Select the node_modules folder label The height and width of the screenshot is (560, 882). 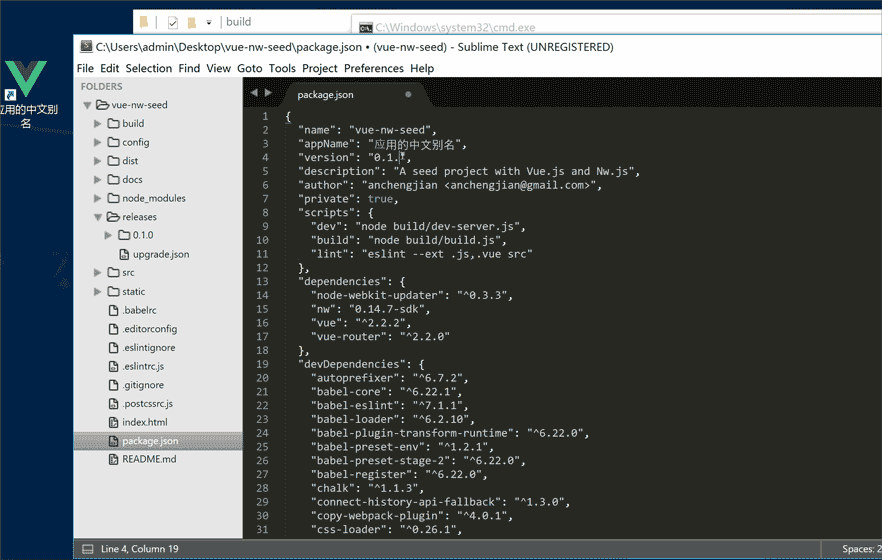click(154, 198)
